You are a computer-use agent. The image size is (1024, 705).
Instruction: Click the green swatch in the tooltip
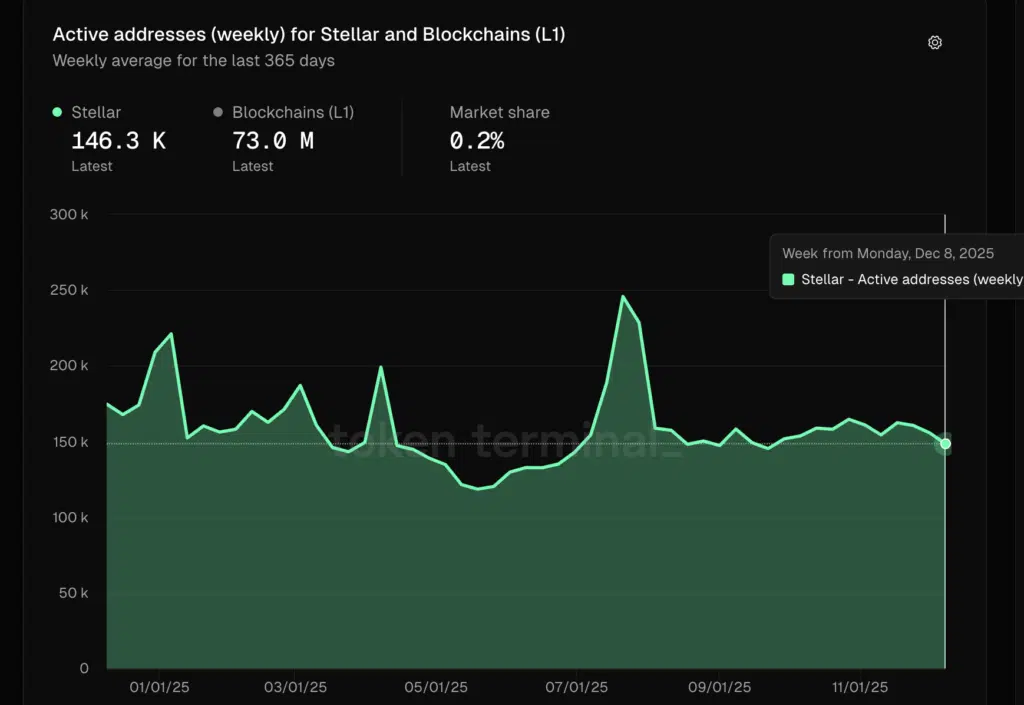[x=788, y=280]
